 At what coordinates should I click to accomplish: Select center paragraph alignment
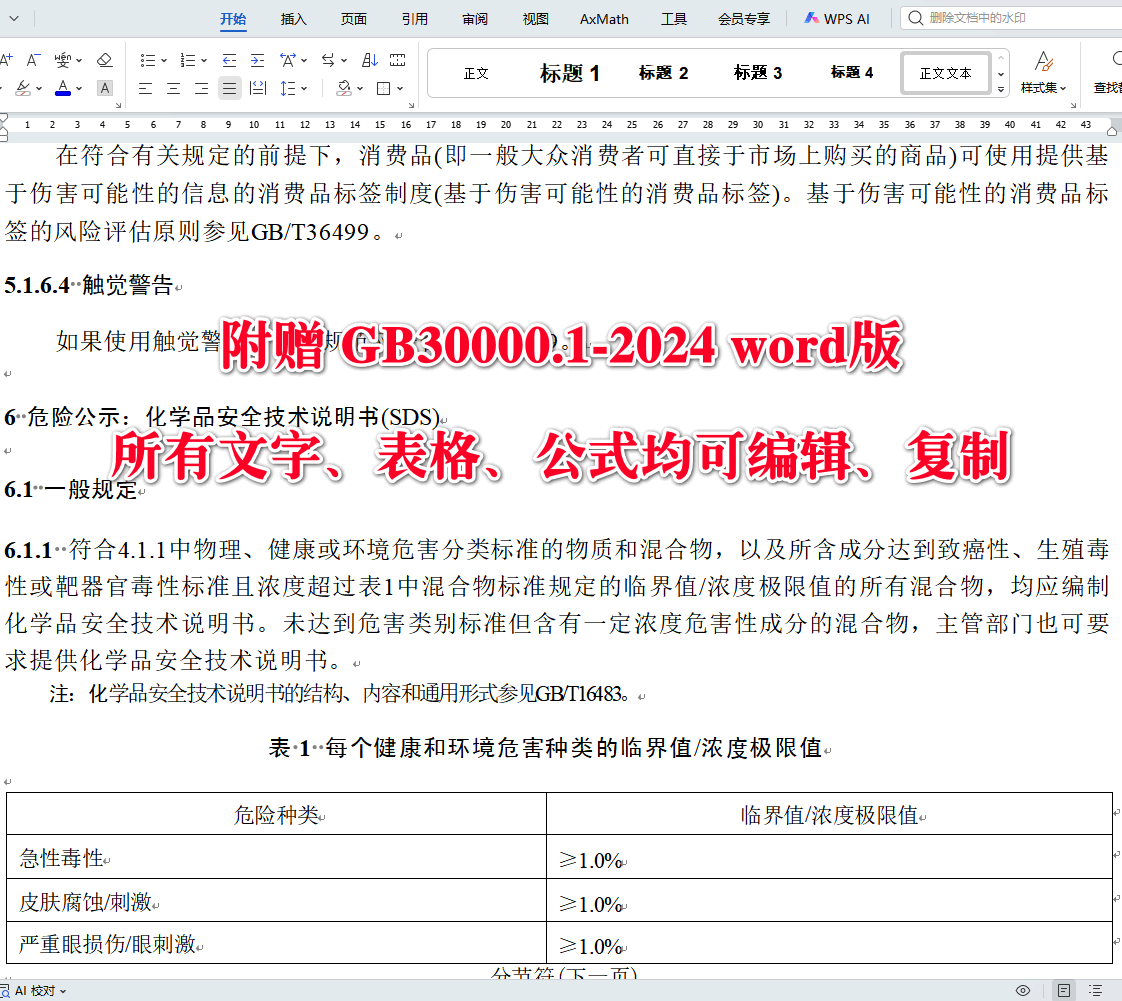(173, 88)
